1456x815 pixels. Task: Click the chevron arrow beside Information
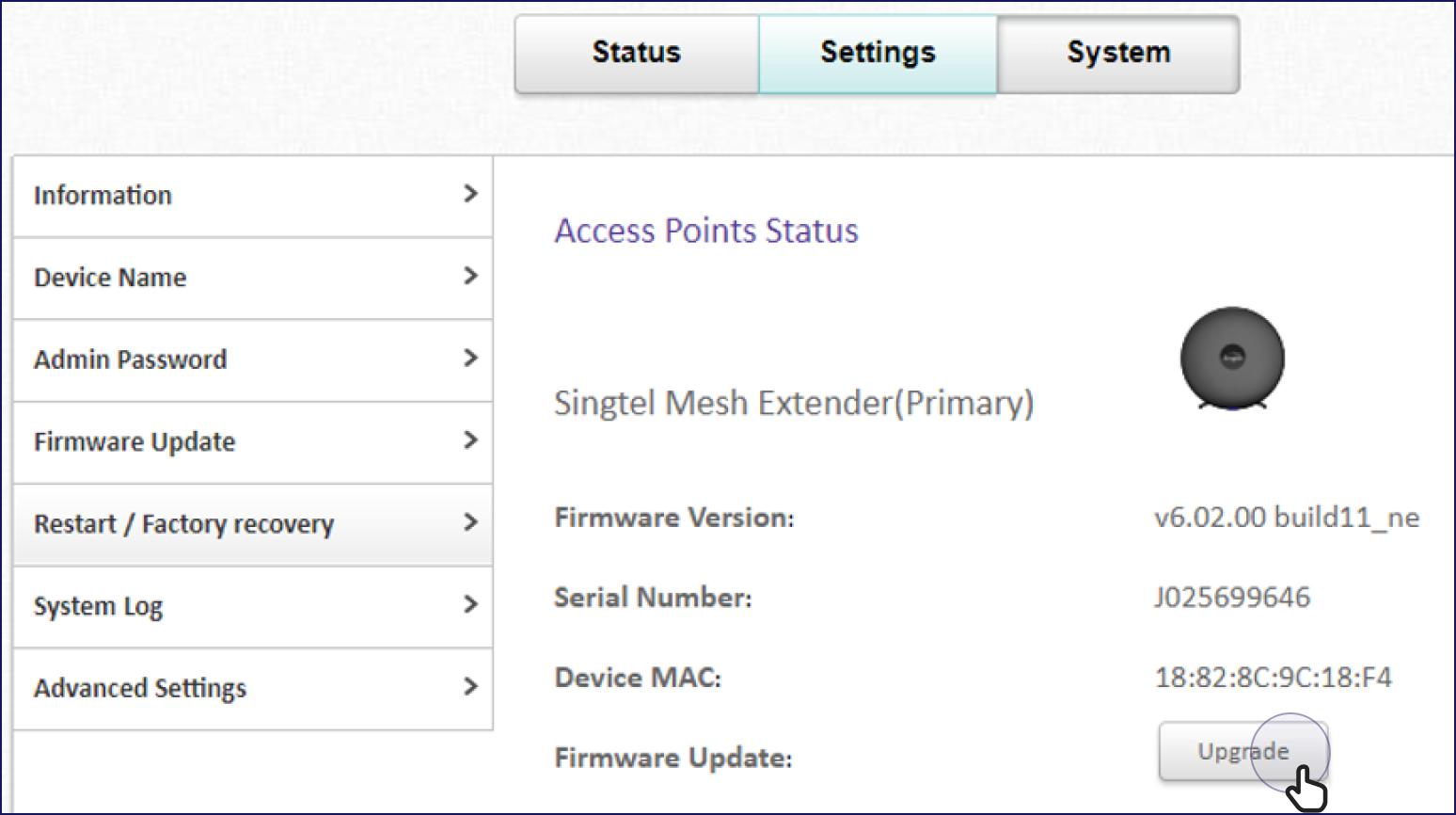point(470,194)
